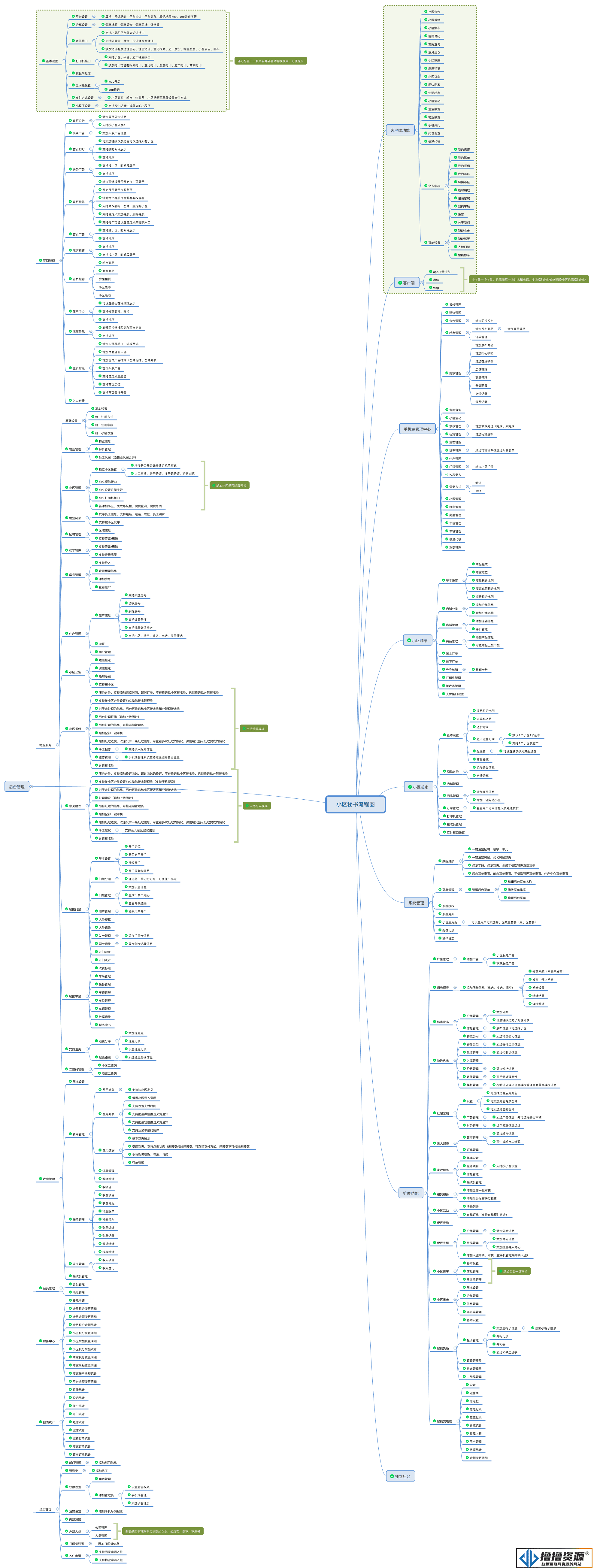Select the central 小区秘书流程图 topic

356,804
